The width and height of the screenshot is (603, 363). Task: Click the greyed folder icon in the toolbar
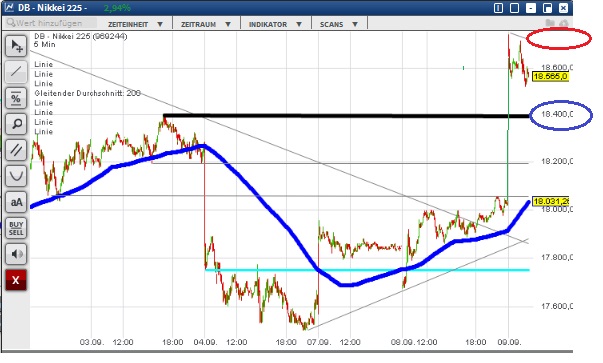550,23
